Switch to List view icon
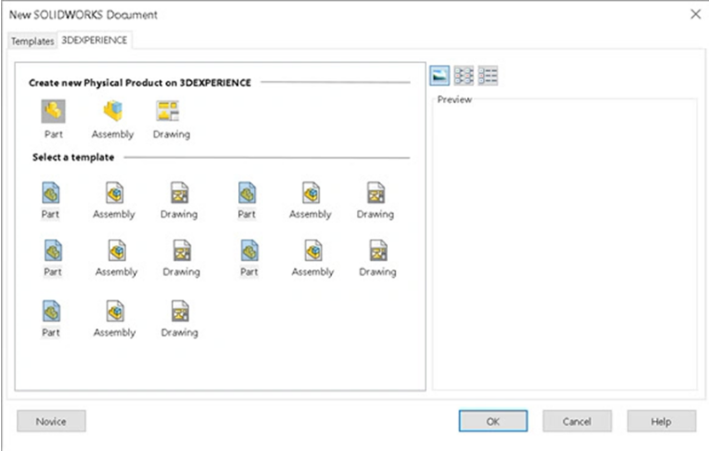The height and width of the screenshot is (451, 709). (x=464, y=76)
